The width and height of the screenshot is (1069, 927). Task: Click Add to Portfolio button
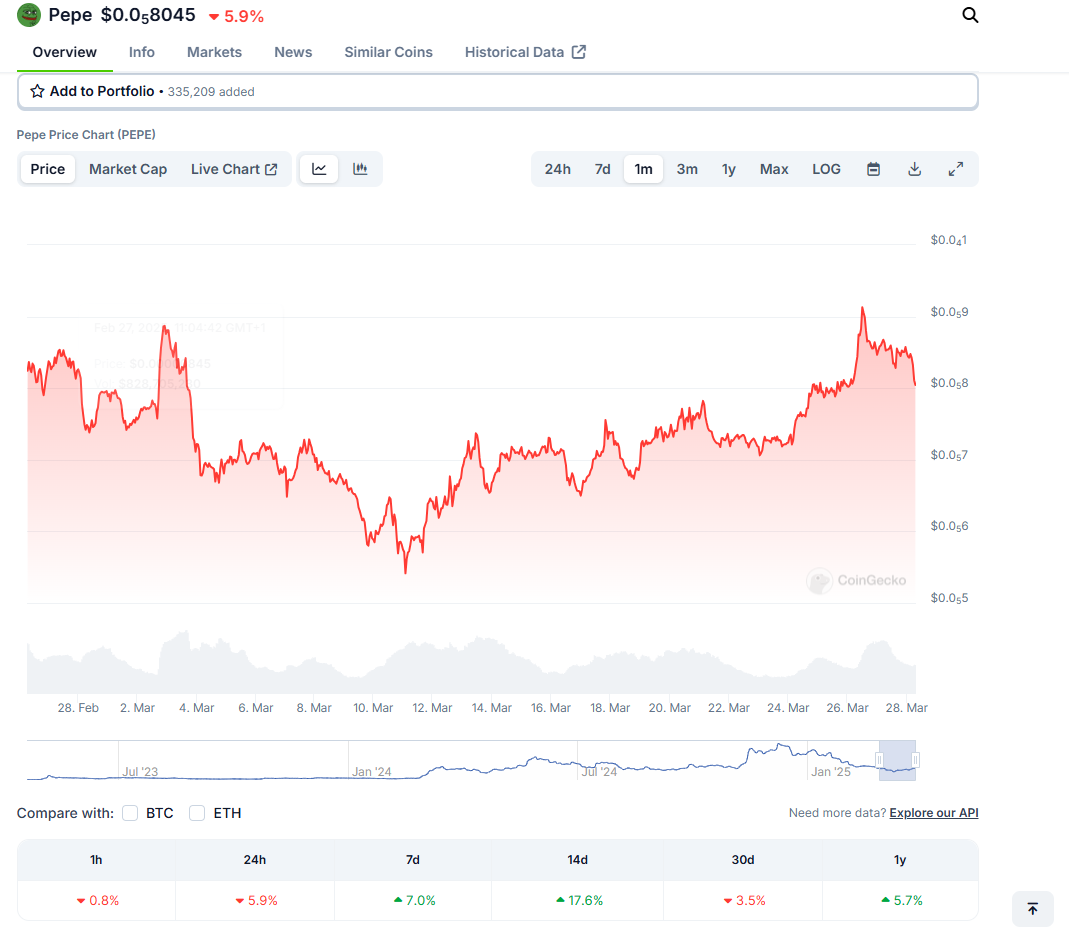click(x=498, y=91)
